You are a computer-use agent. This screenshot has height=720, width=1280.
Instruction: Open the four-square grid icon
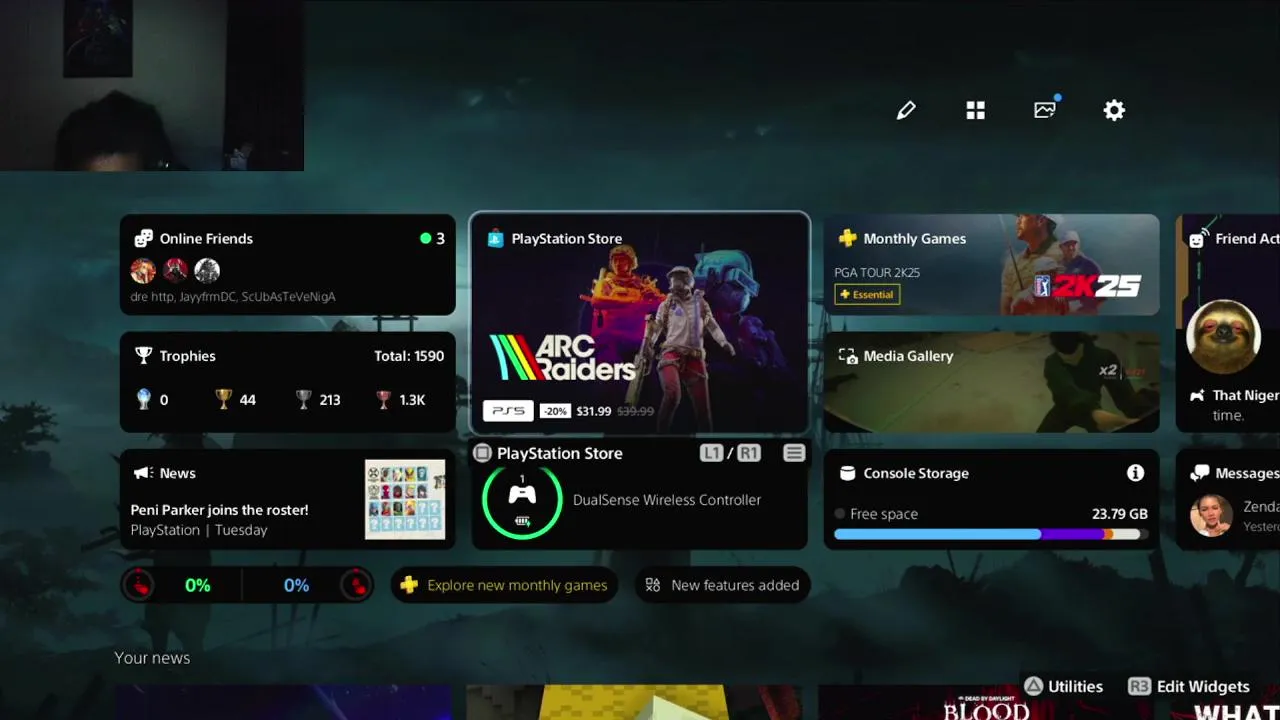(976, 110)
